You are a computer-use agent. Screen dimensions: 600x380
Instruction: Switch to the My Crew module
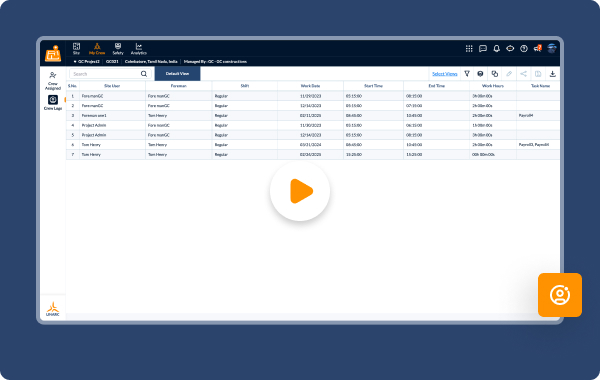[x=97, y=49]
